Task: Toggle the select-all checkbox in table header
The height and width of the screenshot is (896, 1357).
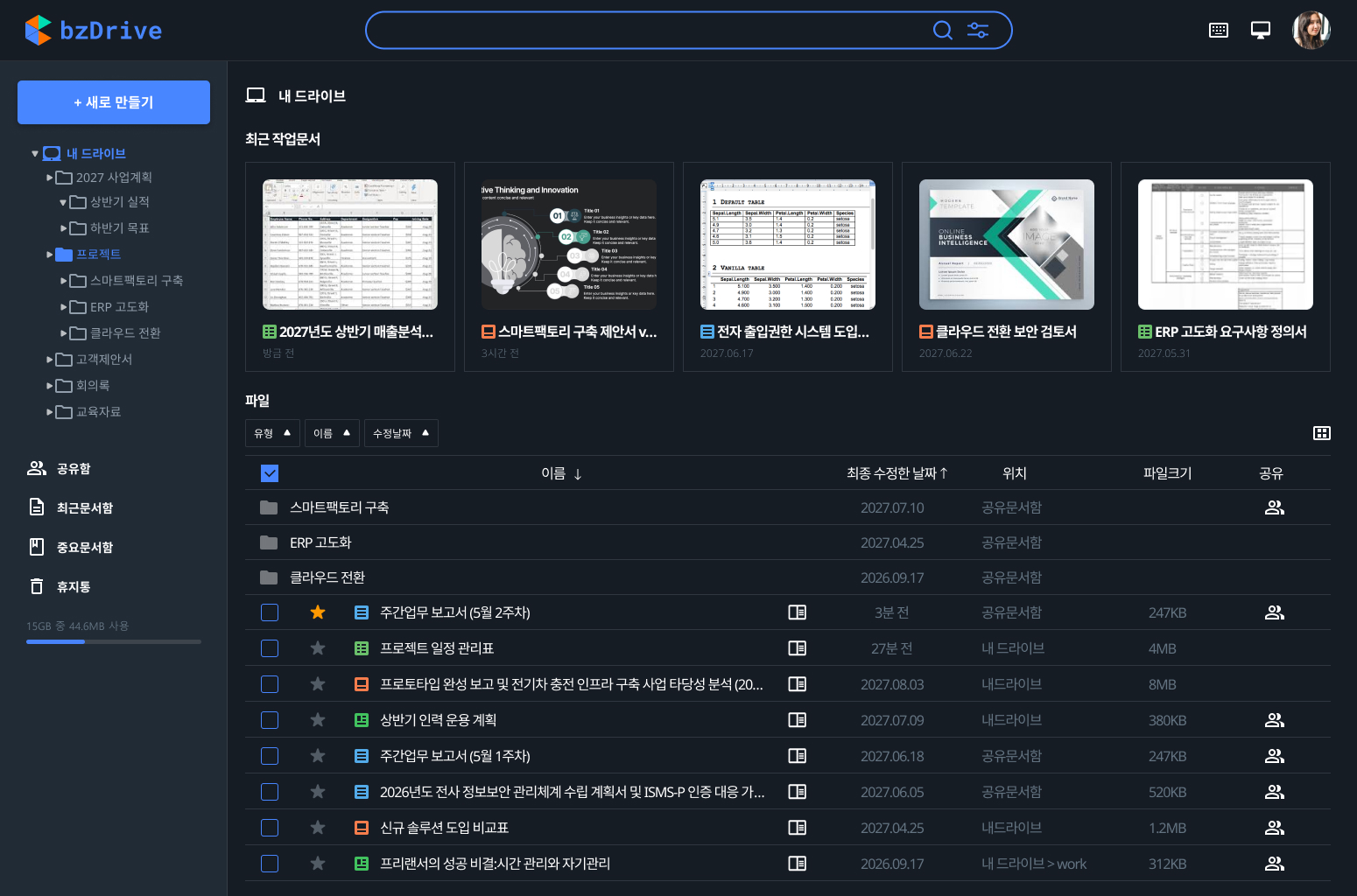Action: coord(270,473)
